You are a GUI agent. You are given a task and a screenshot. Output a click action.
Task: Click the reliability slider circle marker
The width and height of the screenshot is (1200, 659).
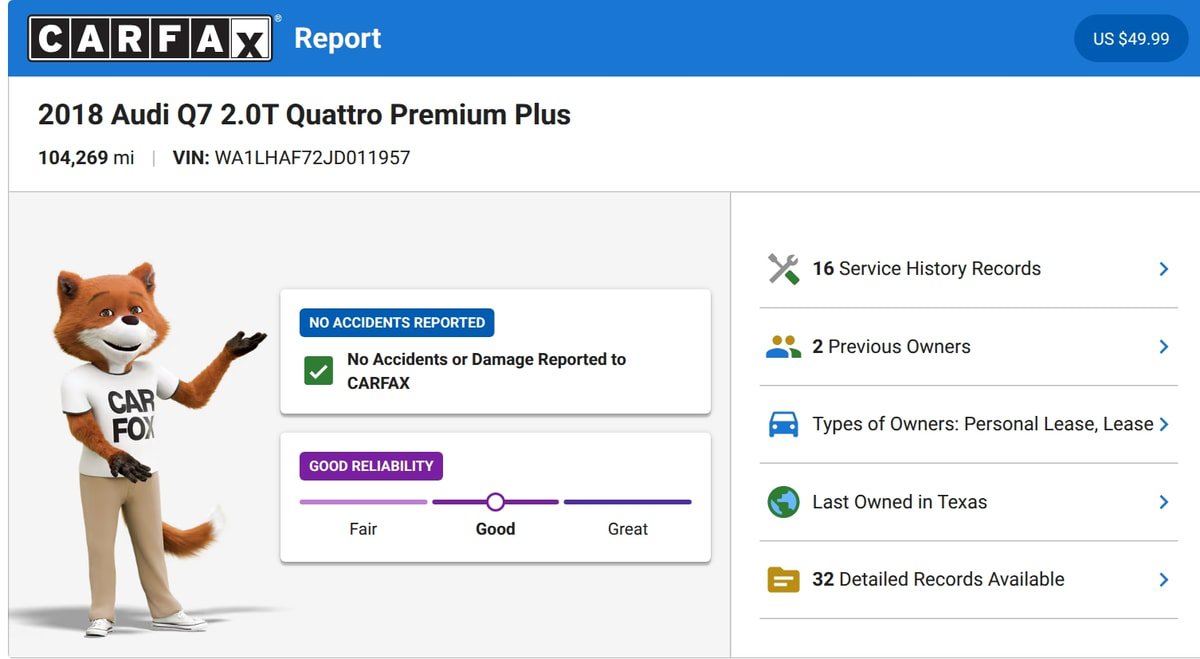[x=495, y=502]
